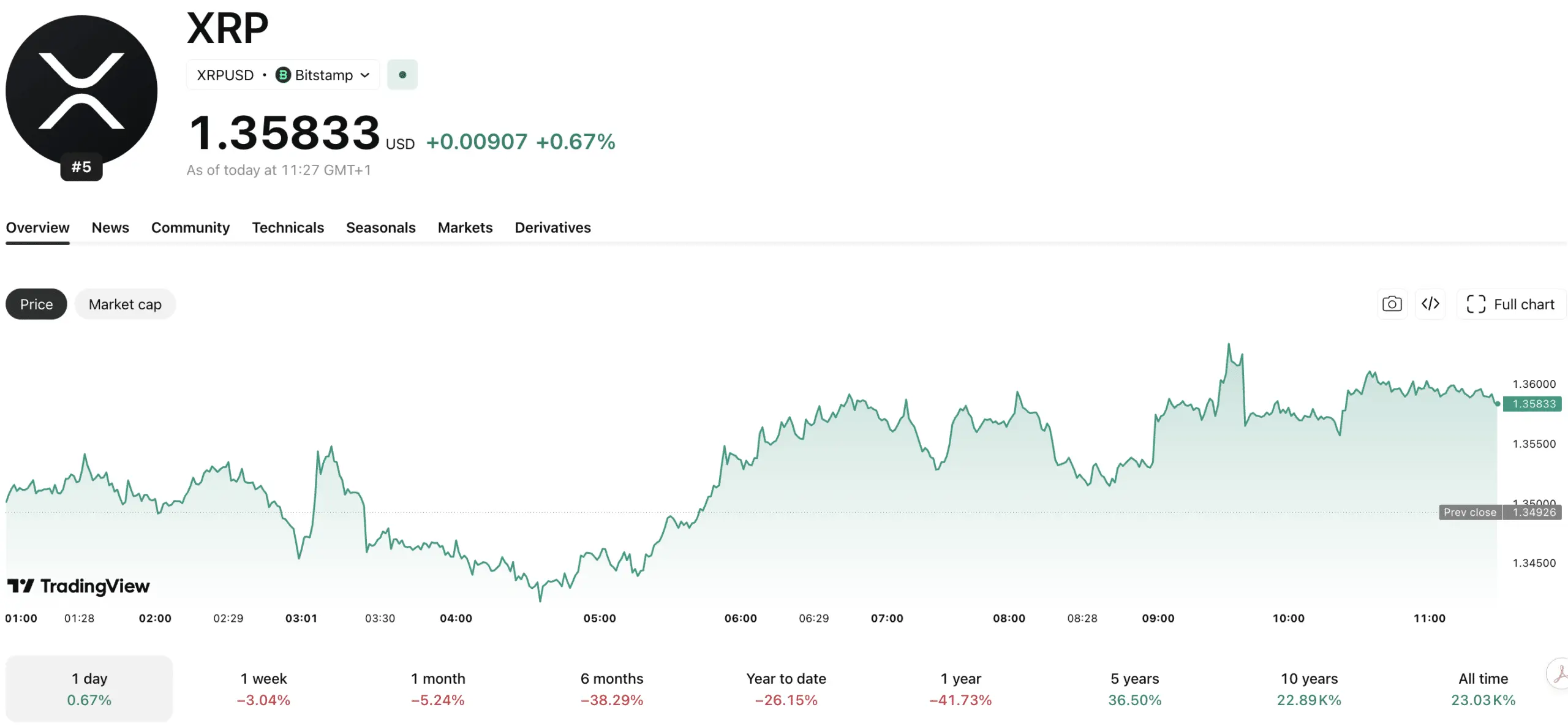Select the Price chart toggle
The height and width of the screenshot is (726, 1568).
pyautogui.click(x=36, y=304)
